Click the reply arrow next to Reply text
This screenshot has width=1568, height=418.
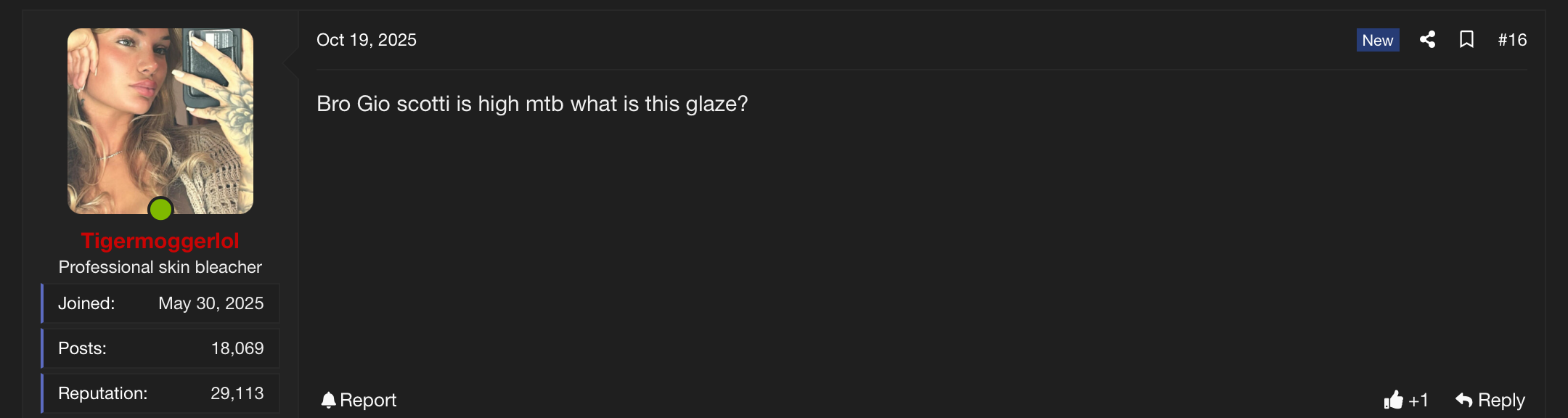(1464, 399)
